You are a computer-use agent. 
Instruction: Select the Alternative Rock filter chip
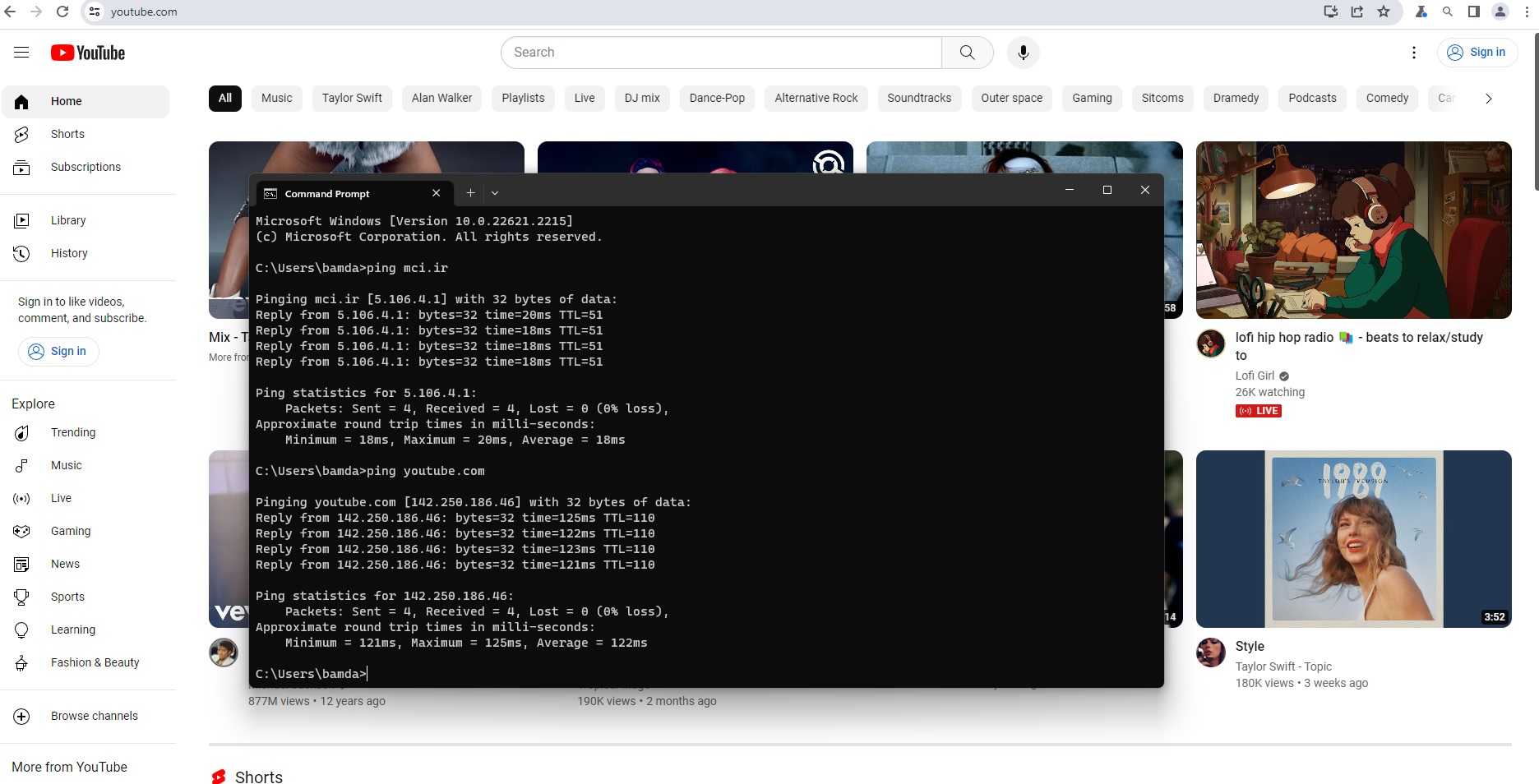point(816,98)
